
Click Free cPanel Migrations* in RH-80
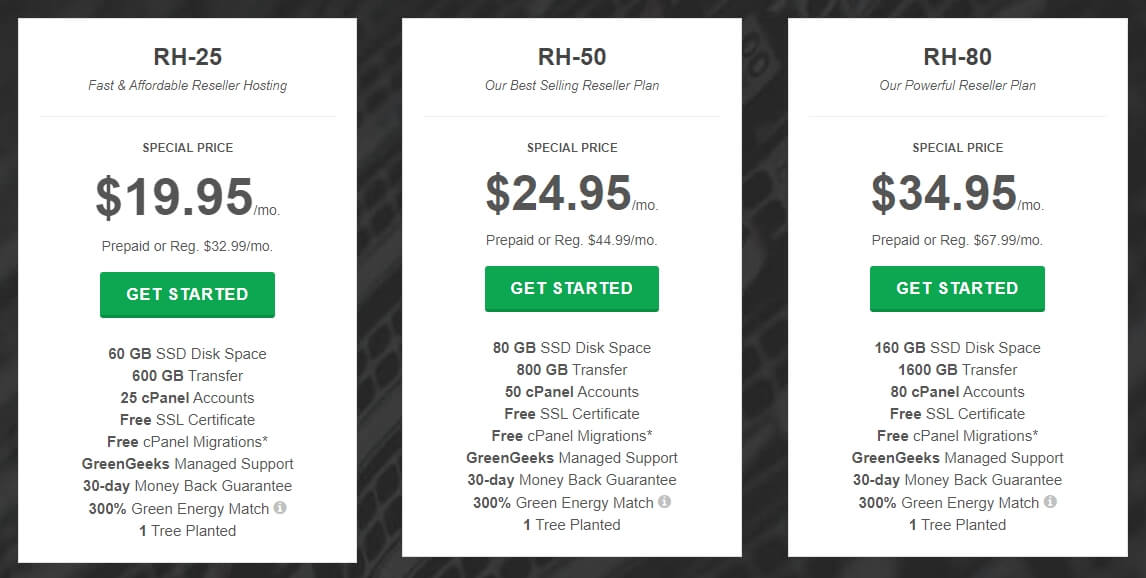[957, 436]
